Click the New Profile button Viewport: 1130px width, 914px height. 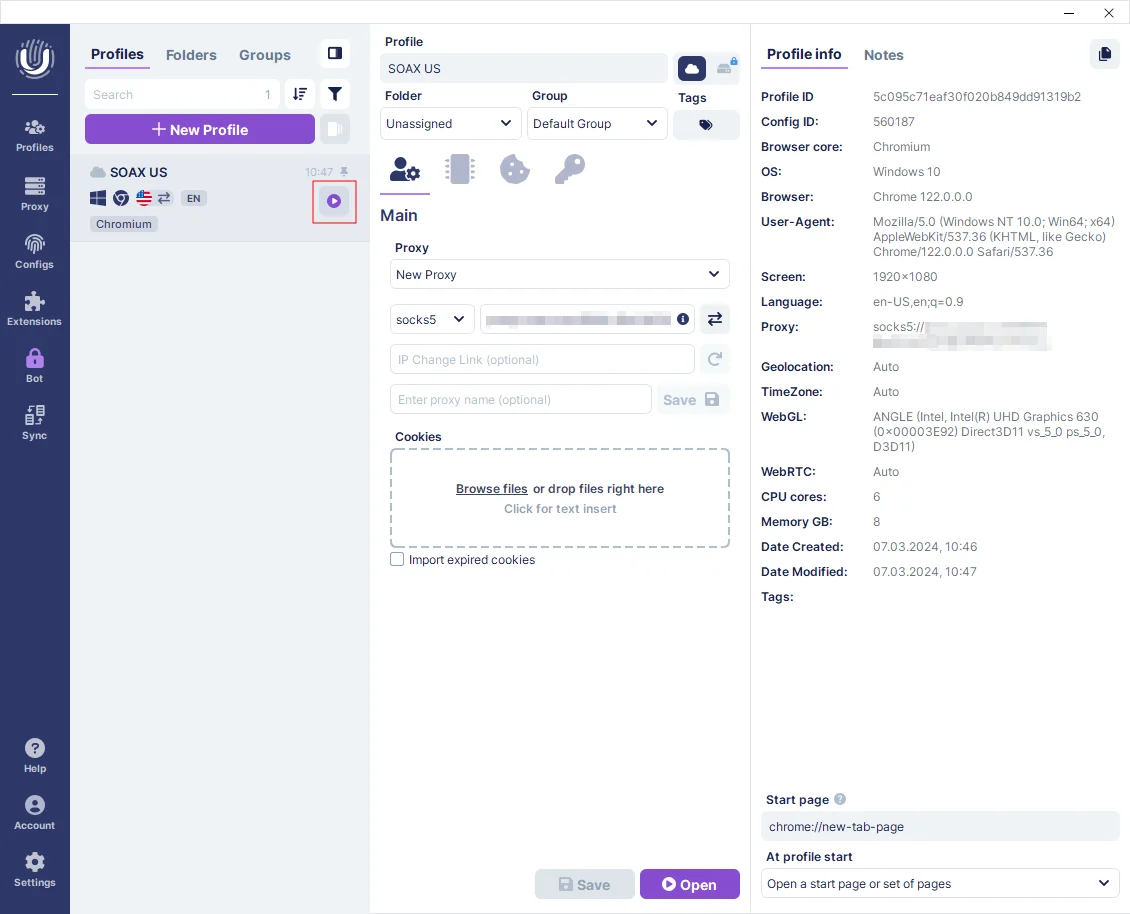point(199,129)
